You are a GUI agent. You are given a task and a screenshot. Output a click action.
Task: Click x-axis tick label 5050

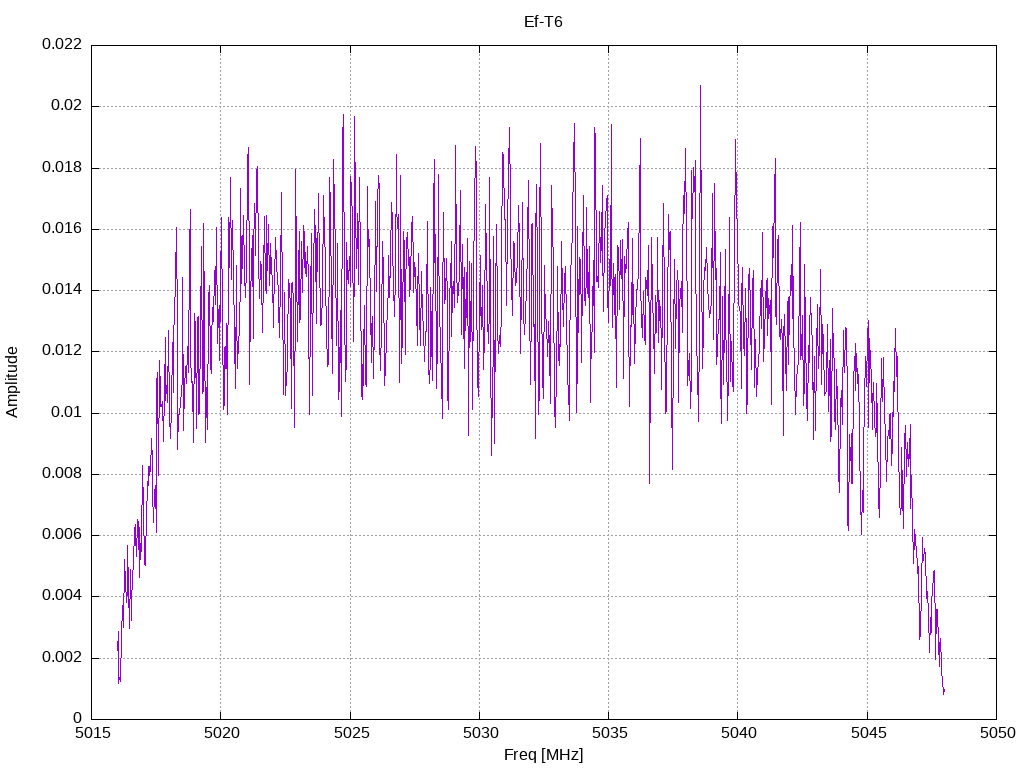click(997, 733)
